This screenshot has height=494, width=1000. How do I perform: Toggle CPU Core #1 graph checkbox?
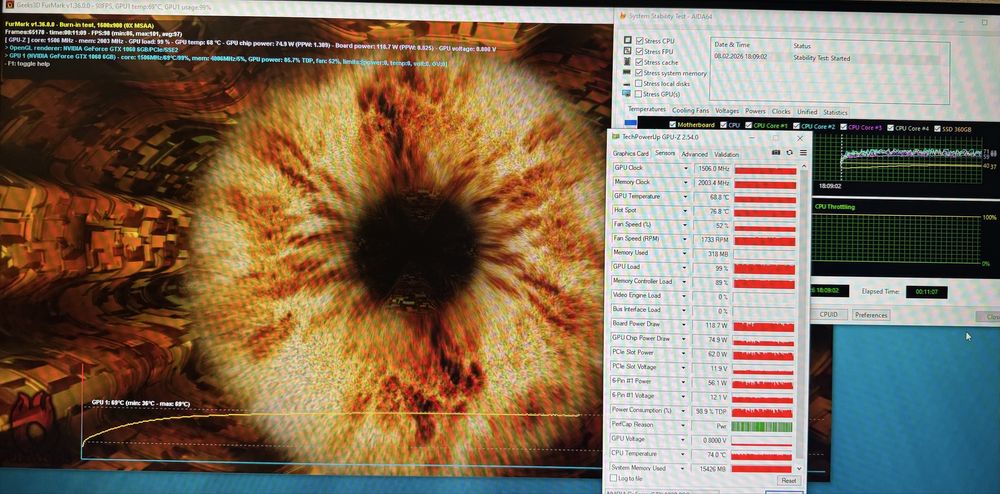pyautogui.click(x=749, y=126)
